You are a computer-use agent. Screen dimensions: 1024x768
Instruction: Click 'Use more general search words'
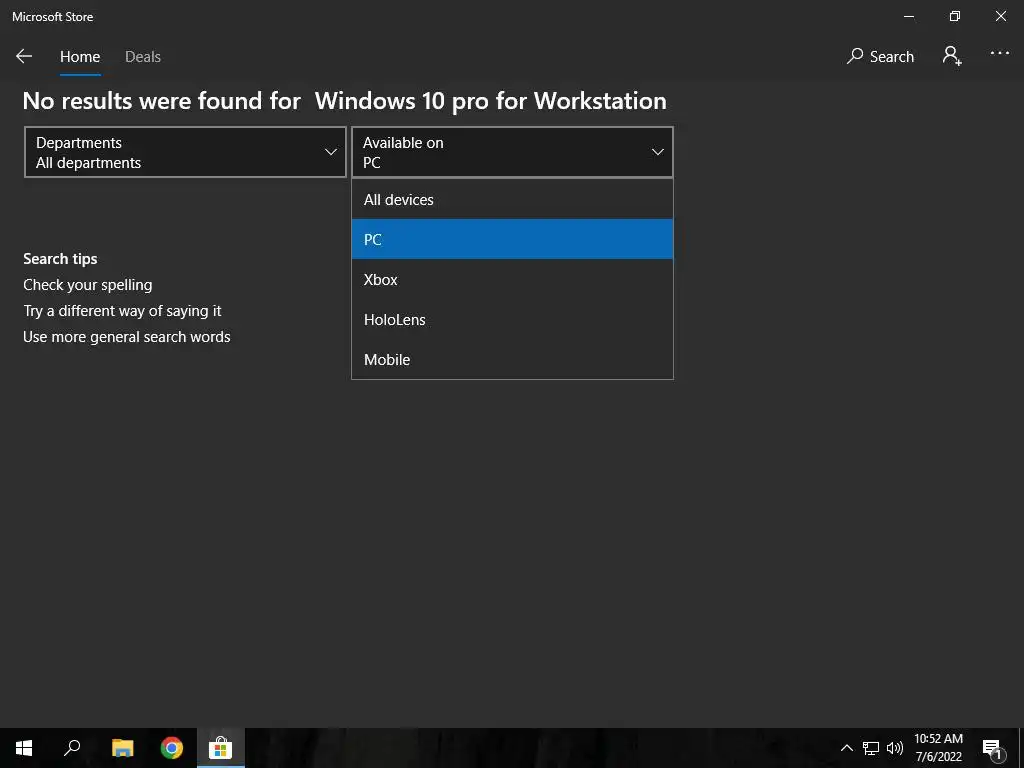(127, 337)
